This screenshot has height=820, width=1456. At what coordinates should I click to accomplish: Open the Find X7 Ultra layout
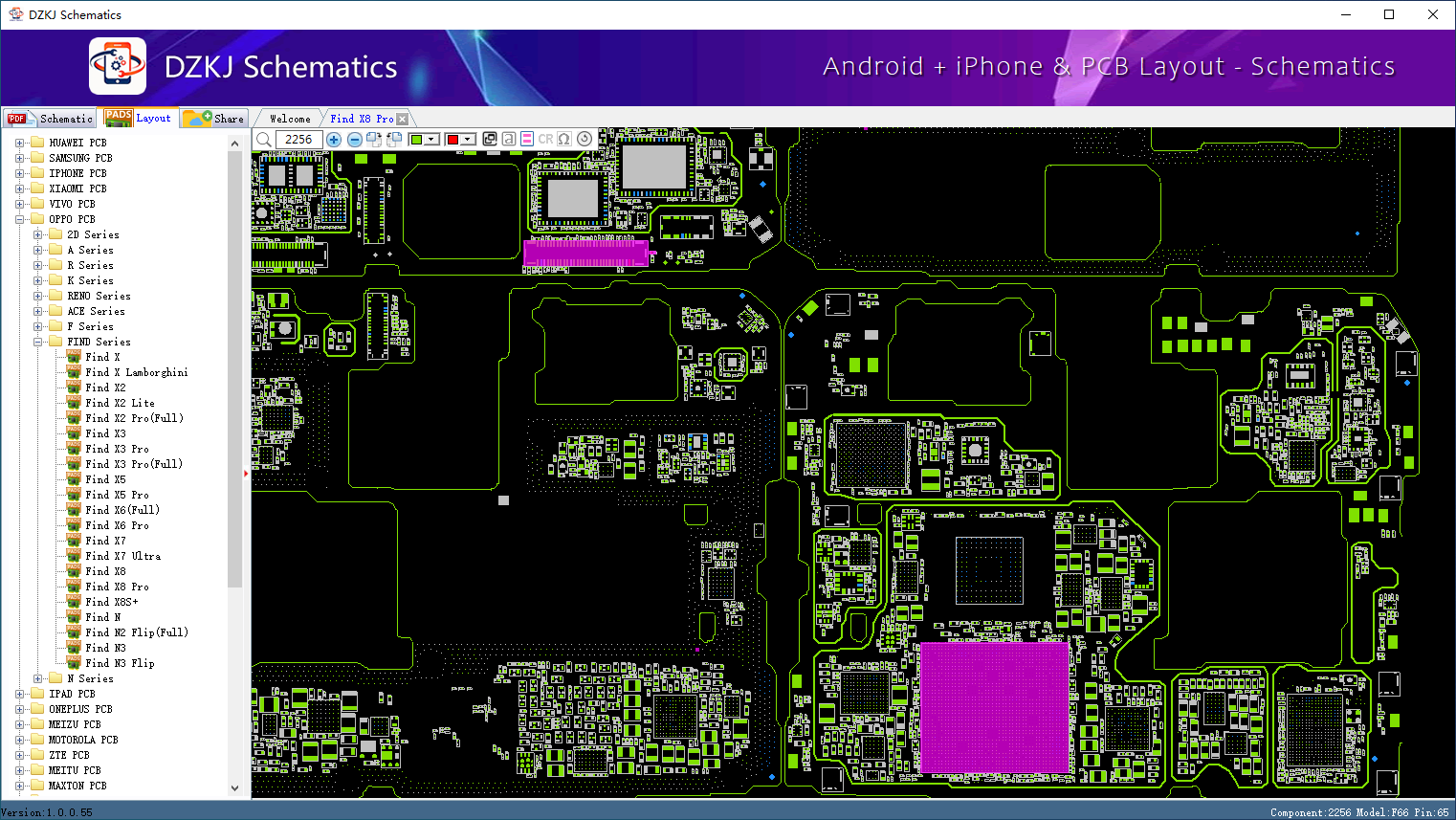[x=122, y=556]
